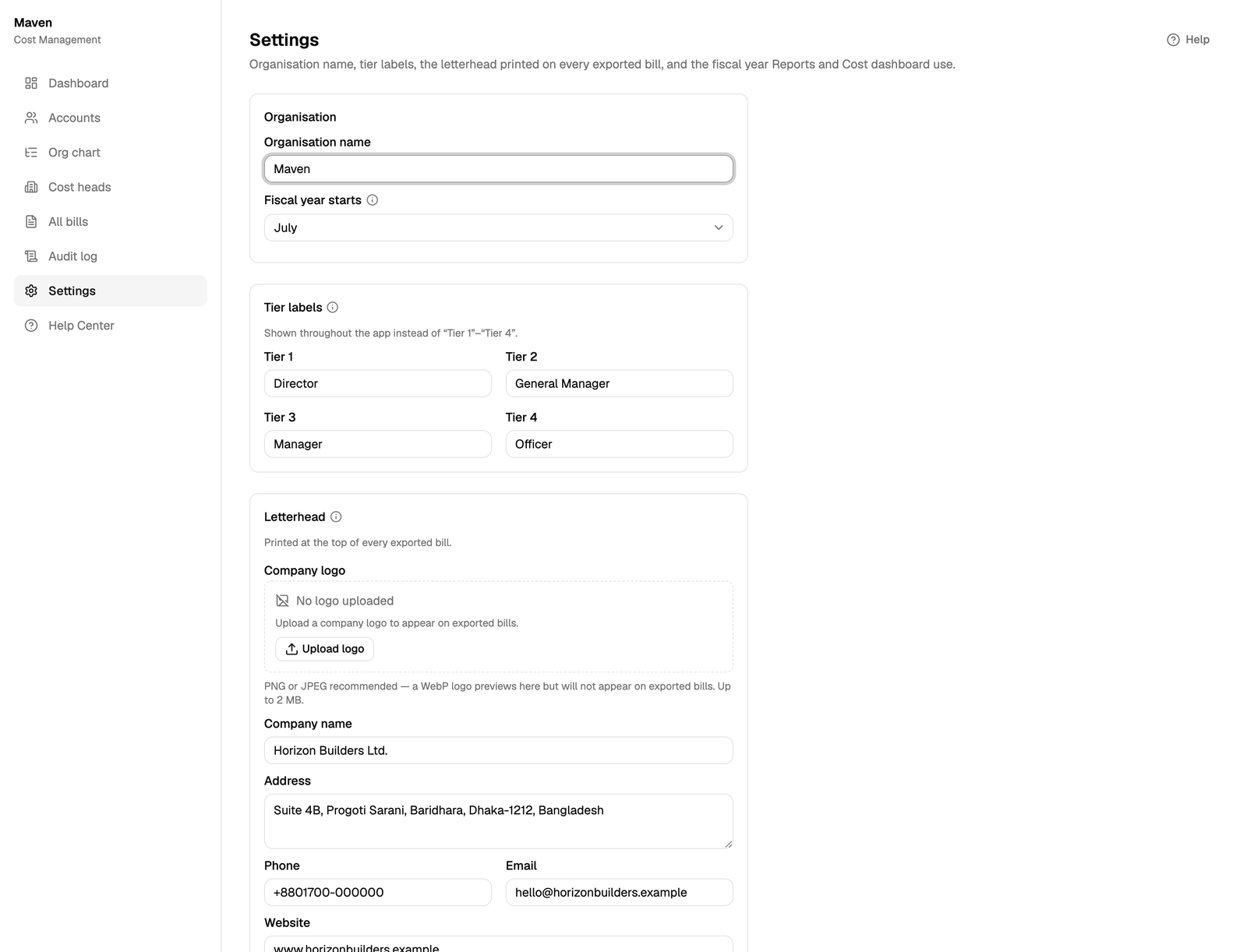Click the All bills document icon

[31, 222]
